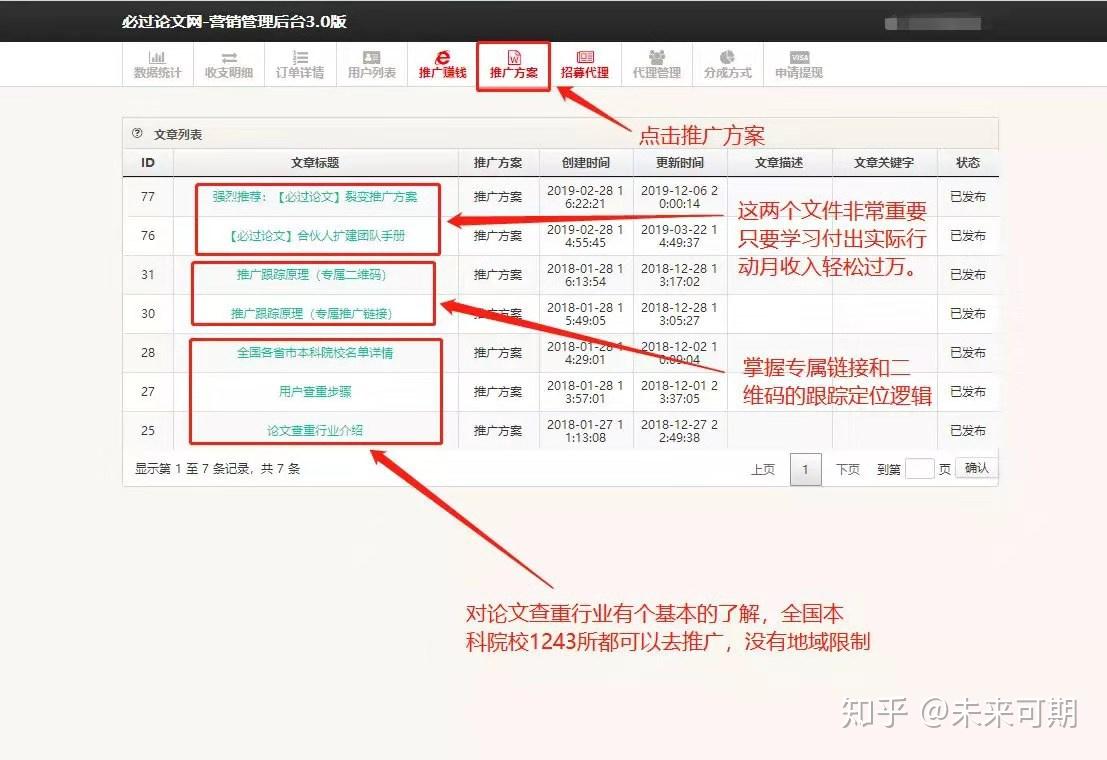This screenshot has width=1107, height=760.
Task: Open the 分成方式 pie chart icon
Action: (x=727, y=57)
